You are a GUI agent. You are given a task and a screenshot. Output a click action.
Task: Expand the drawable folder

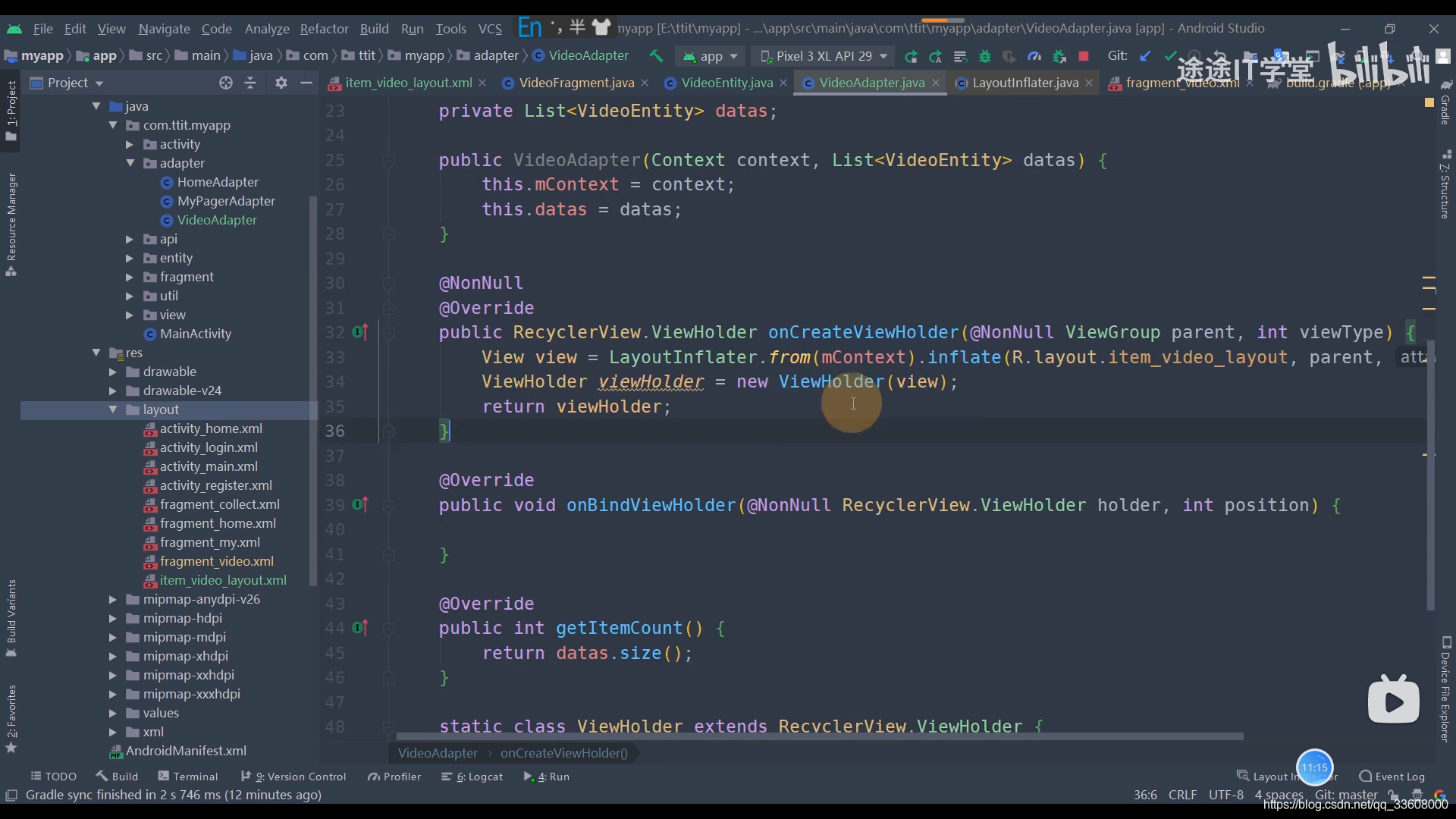coord(113,372)
